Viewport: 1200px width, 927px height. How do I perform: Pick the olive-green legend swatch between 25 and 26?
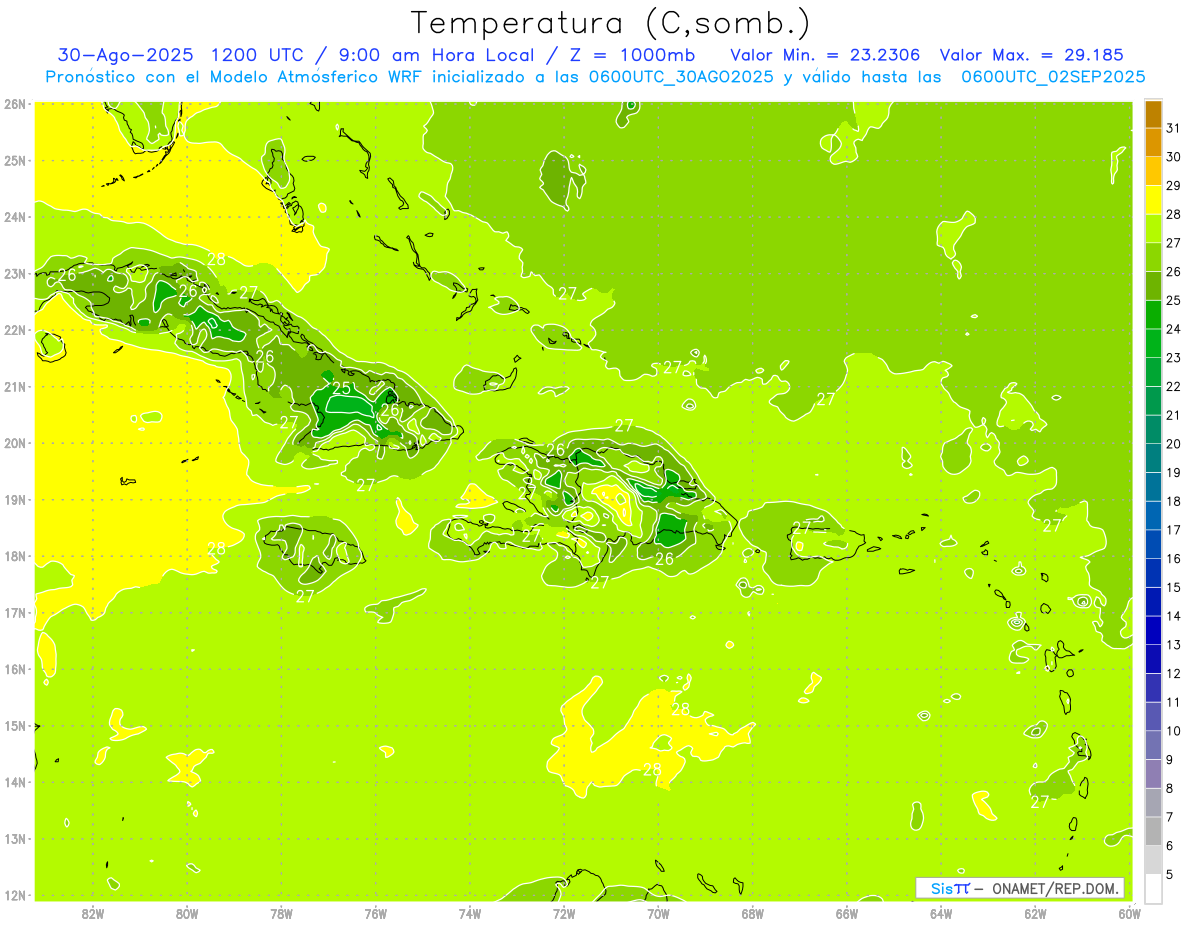(1153, 285)
